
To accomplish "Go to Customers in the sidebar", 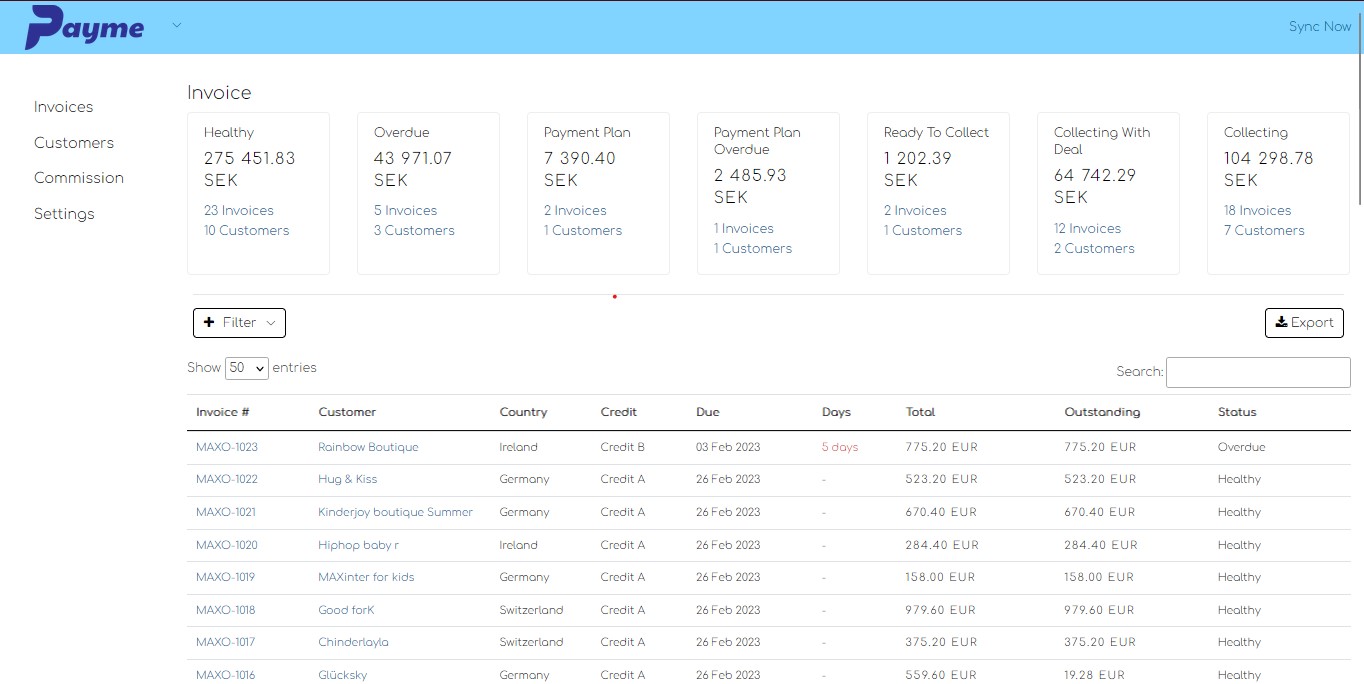I will (74, 143).
